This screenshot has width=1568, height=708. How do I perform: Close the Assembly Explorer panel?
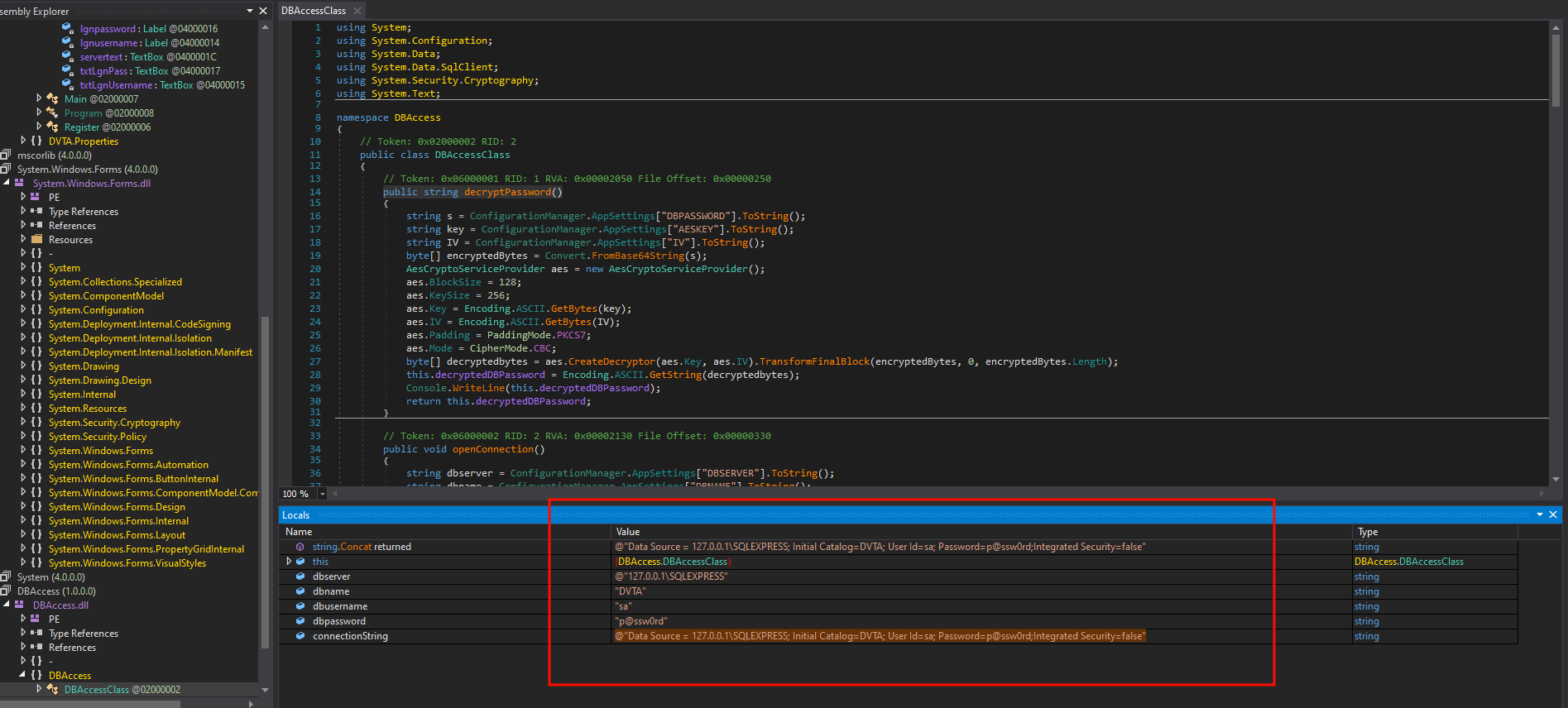[x=263, y=11]
